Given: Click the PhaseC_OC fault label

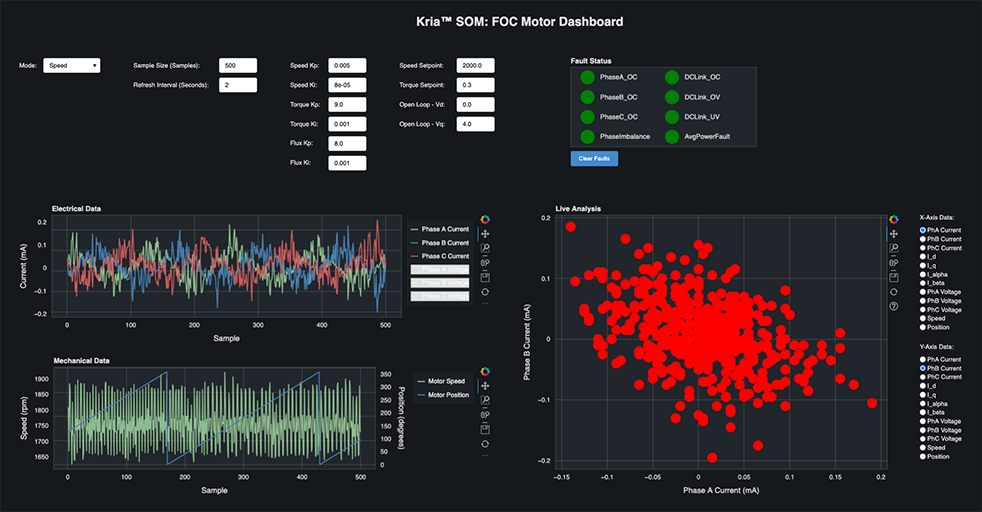Looking at the screenshot, I should 619,117.
